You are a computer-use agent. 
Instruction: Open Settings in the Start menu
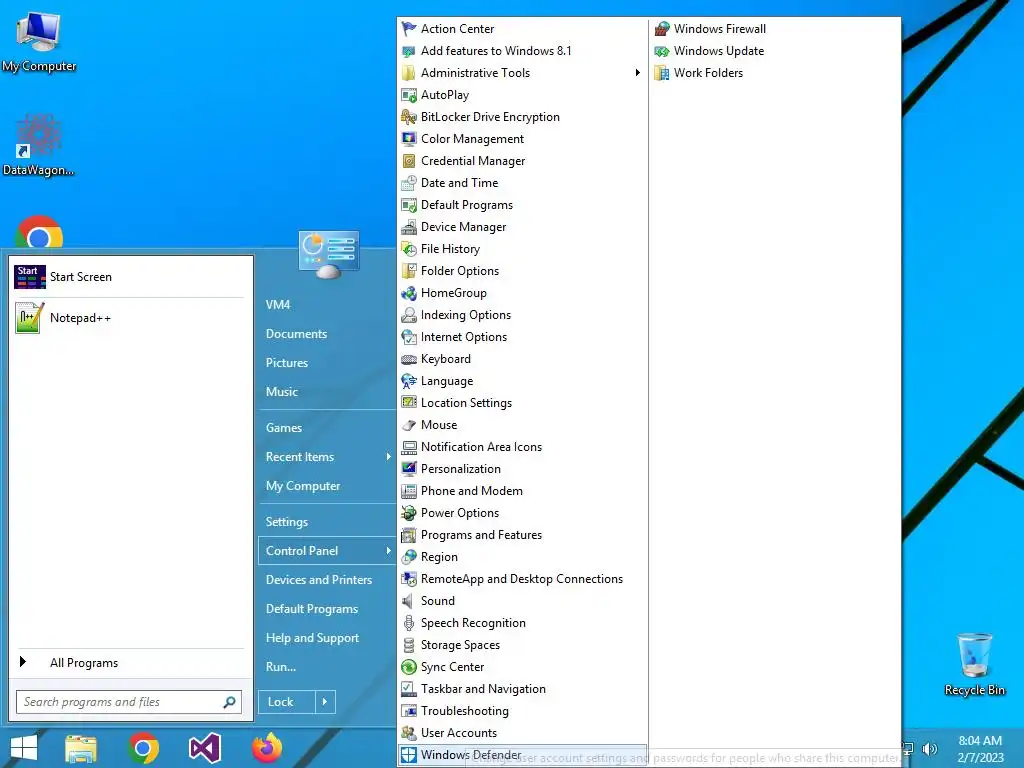click(287, 522)
